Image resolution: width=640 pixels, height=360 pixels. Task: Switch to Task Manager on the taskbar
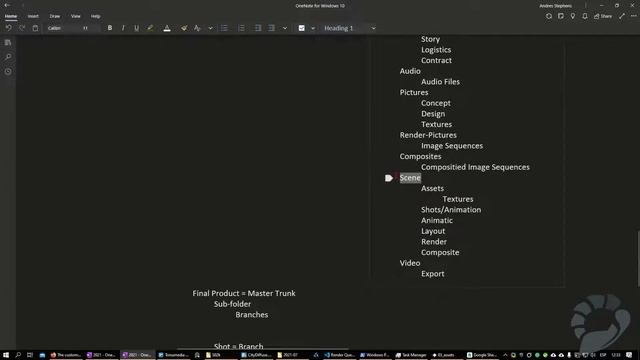pos(411,355)
